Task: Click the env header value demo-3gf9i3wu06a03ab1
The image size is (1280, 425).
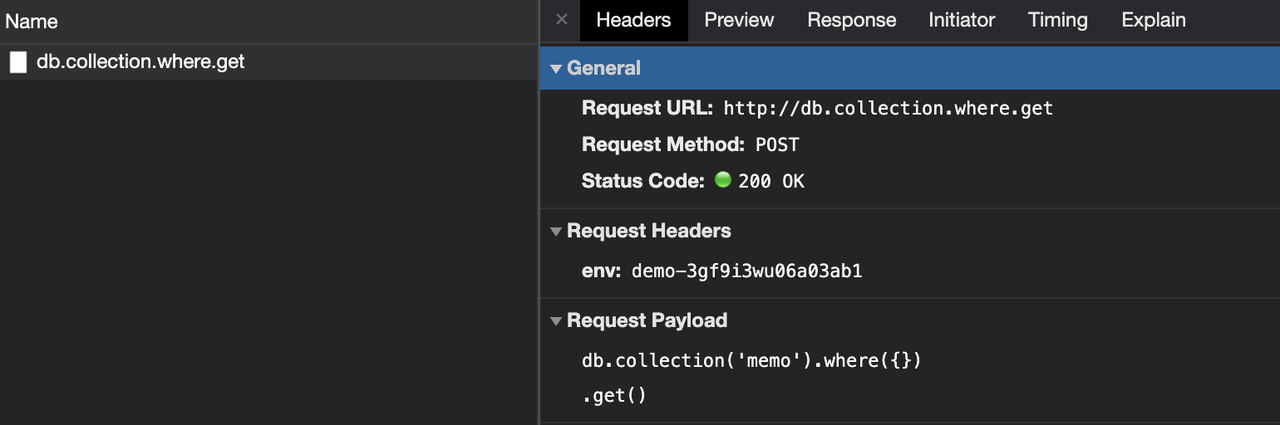Action: (746, 270)
